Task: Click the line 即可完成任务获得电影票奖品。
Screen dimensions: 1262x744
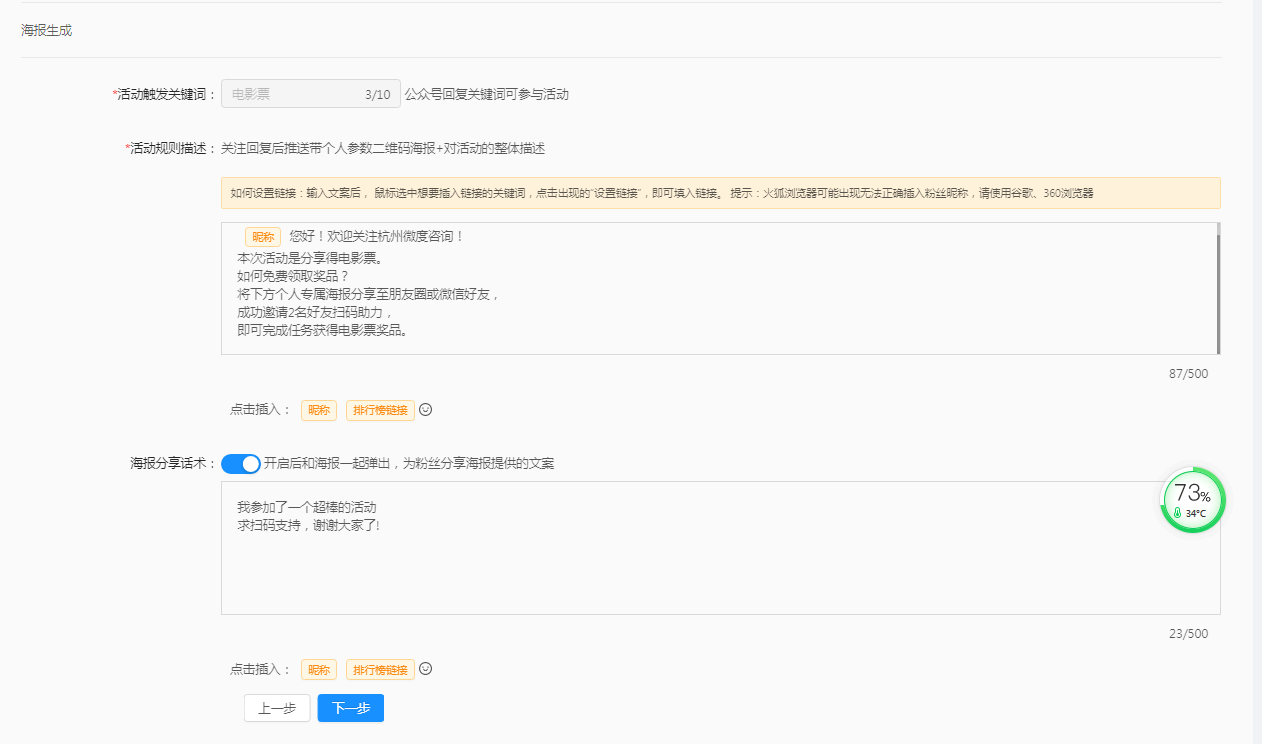Action: coord(322,331)
